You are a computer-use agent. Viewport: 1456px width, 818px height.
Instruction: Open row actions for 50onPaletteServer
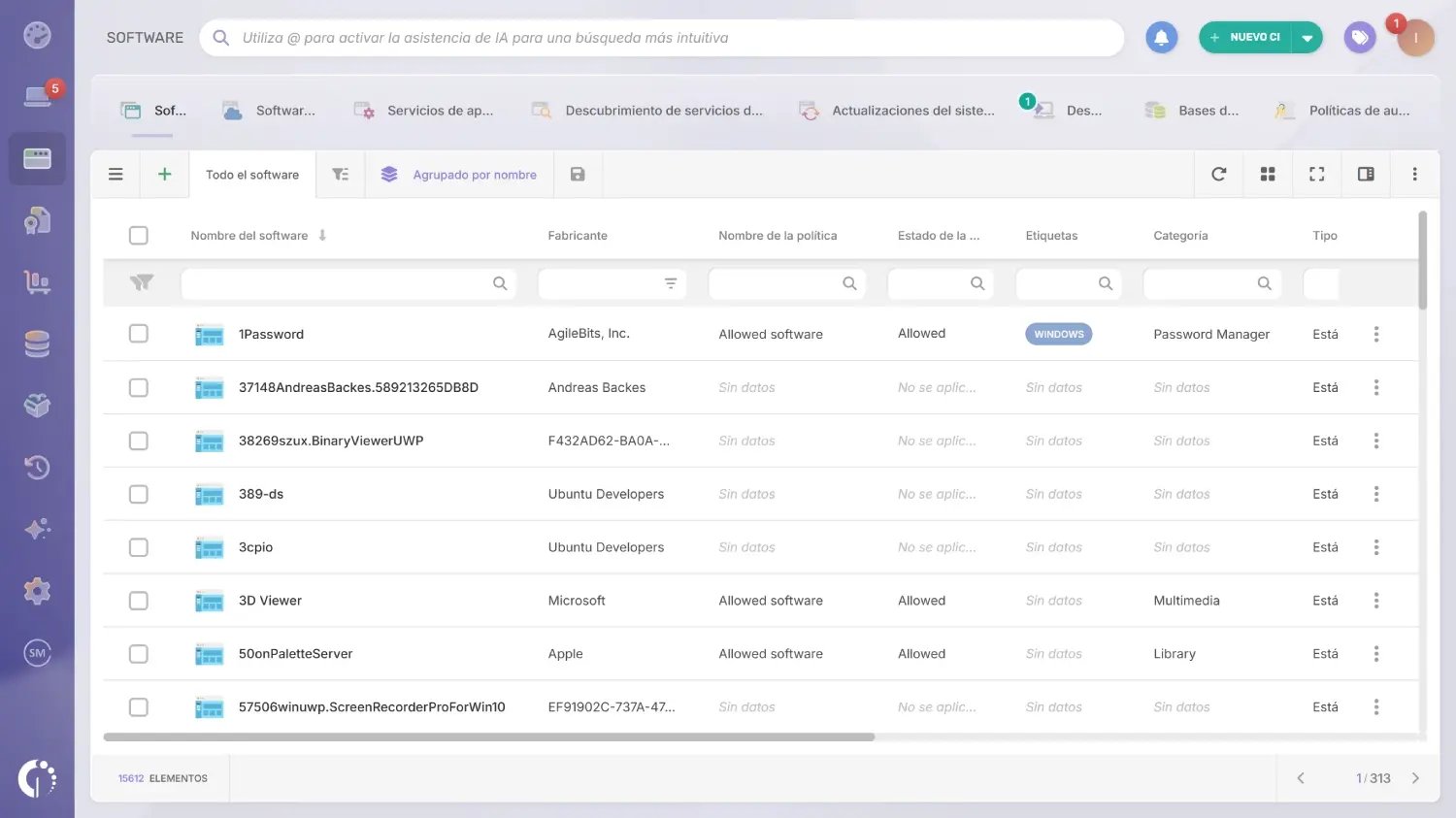tap(1376, 654)
